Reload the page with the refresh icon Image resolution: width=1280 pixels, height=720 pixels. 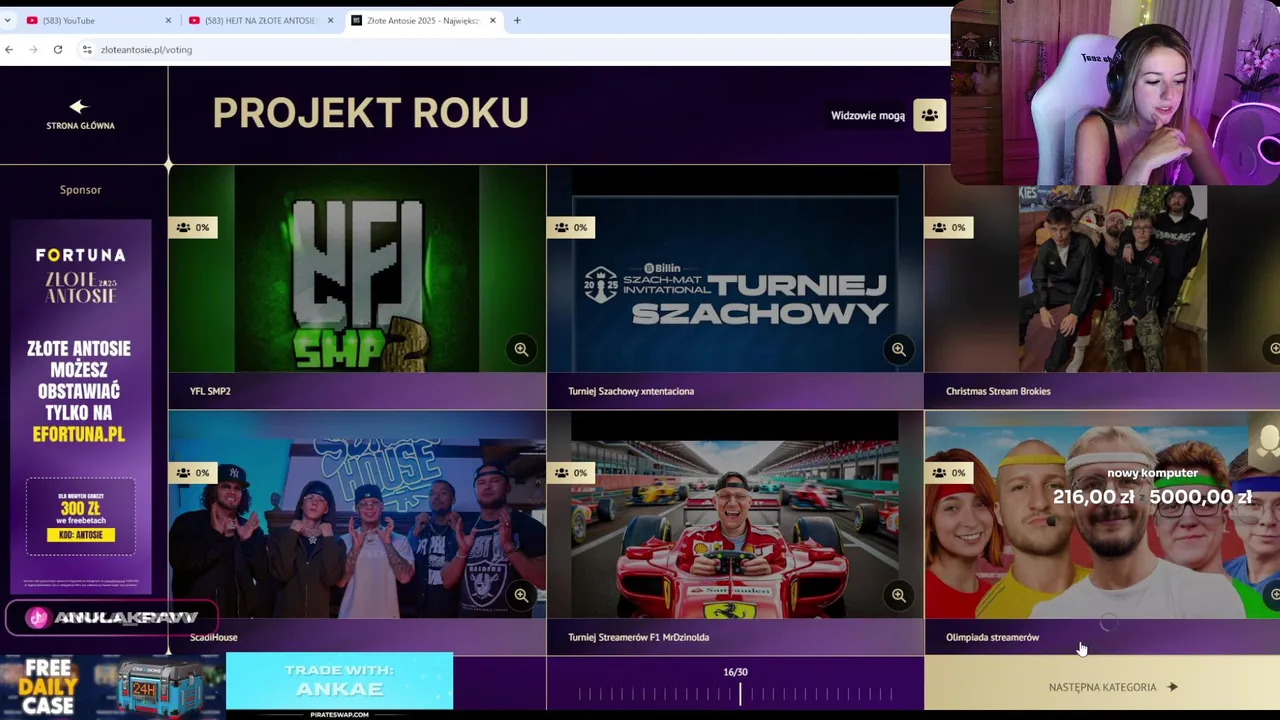coord(58,49)
